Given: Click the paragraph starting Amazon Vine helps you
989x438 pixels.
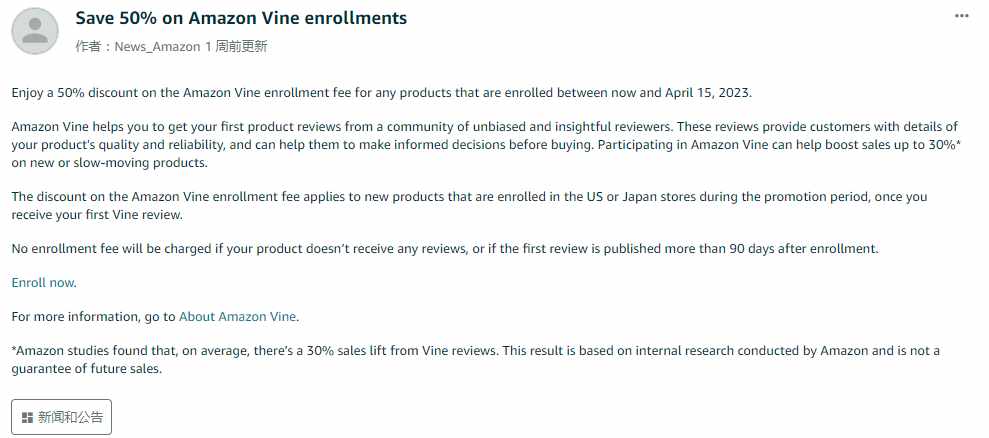Looking at the screenshot, I should click(x=486, y=145).
